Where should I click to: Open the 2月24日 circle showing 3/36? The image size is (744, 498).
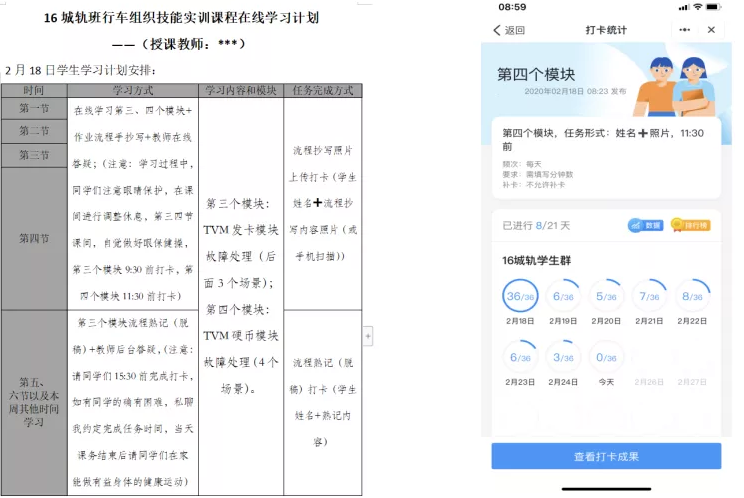click(x=565, y=357)
